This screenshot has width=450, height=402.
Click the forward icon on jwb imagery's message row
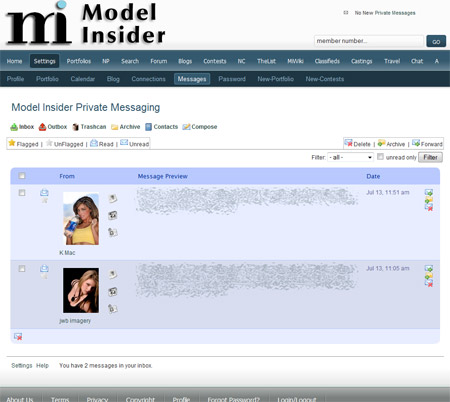pyautogui.click(x=429, y=268)
